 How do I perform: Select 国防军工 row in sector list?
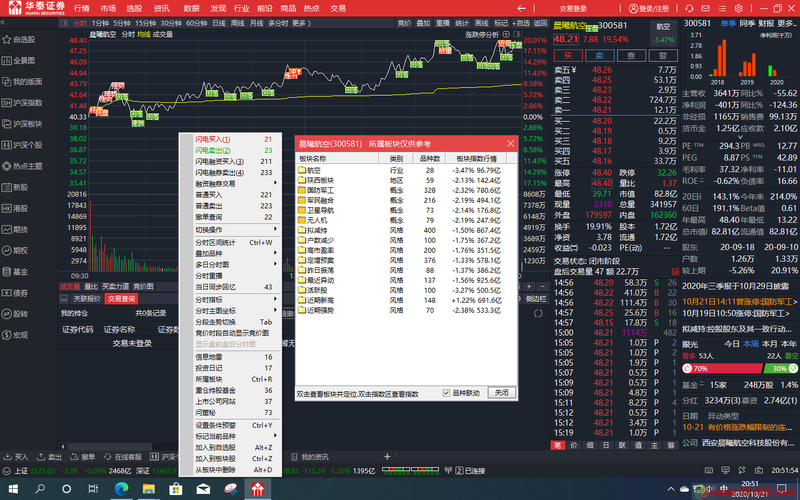406,190
